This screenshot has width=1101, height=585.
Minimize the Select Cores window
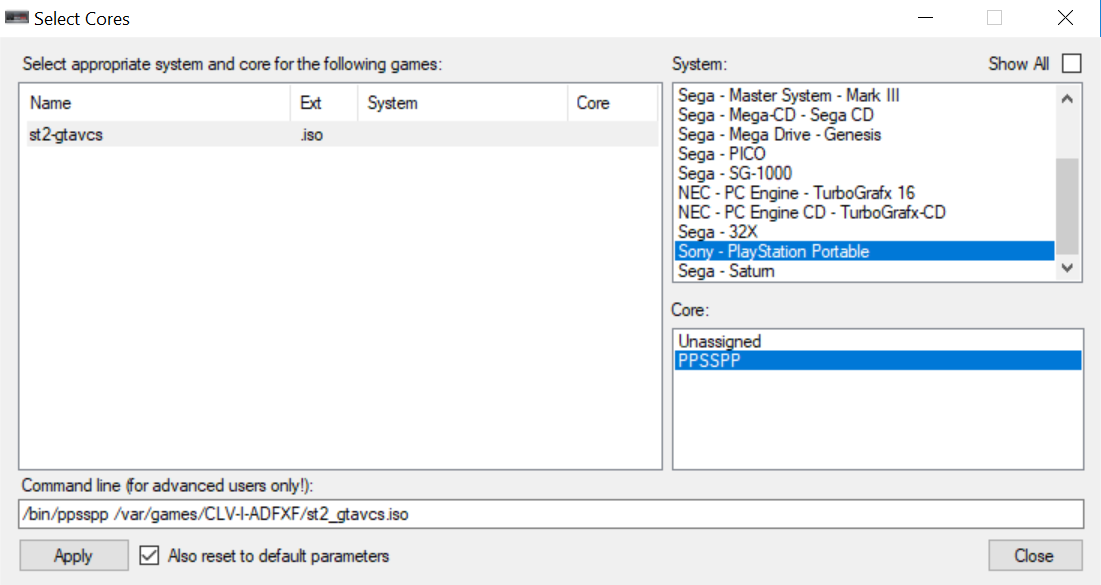tap(925, 18)
